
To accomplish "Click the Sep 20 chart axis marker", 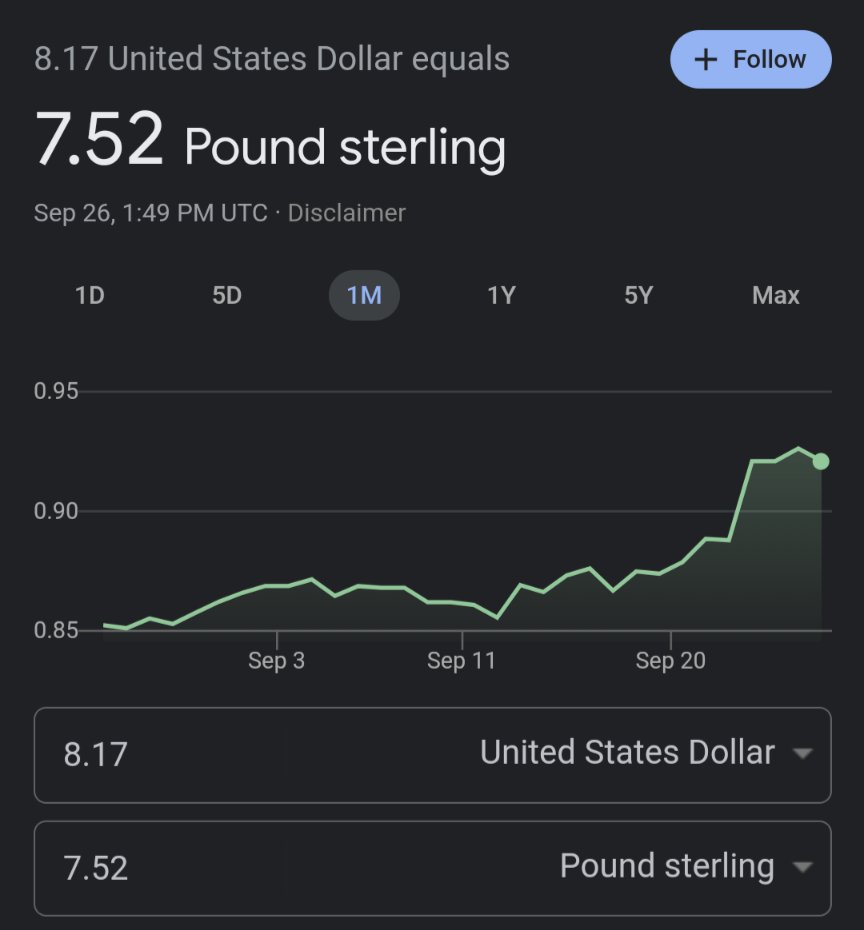I will point(670,660).
